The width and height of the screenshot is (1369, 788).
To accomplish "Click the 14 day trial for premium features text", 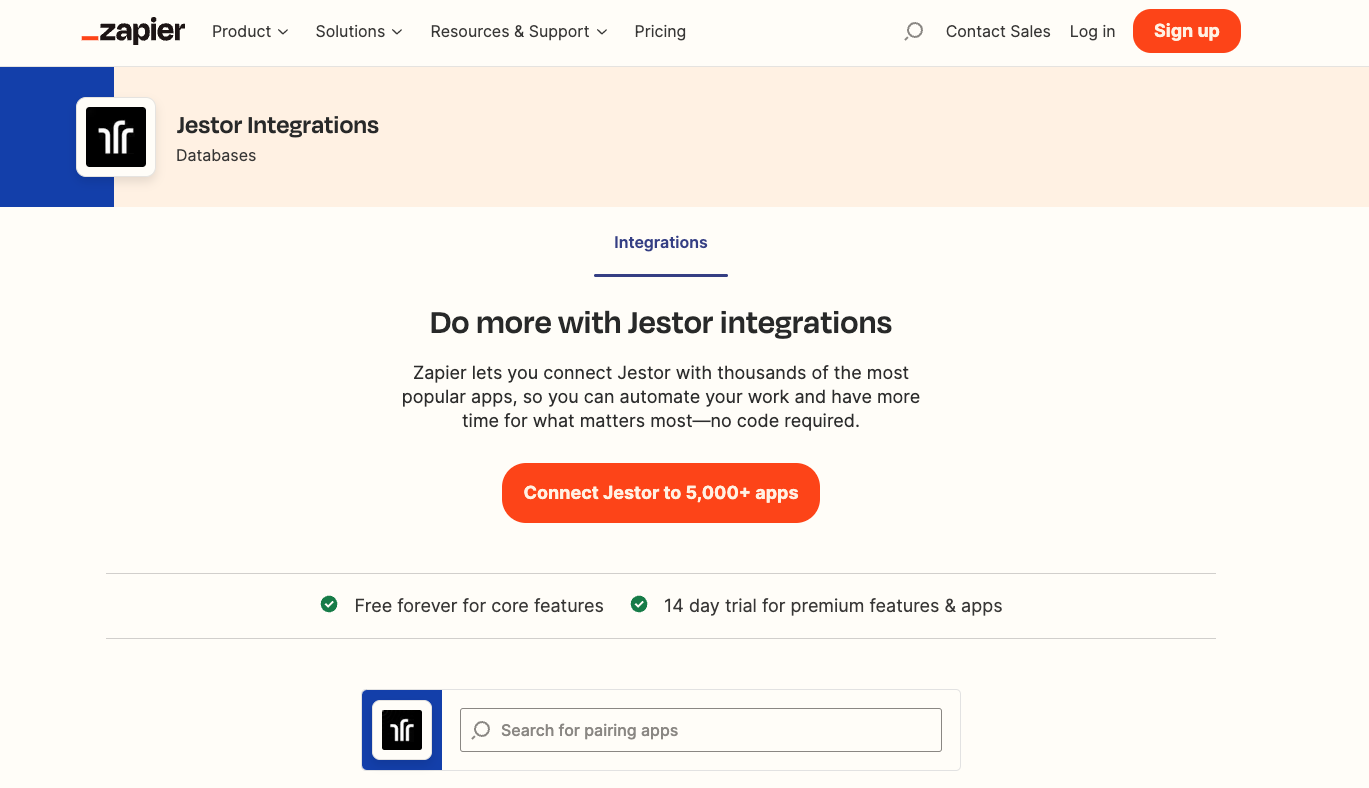I will pos(833,606).
